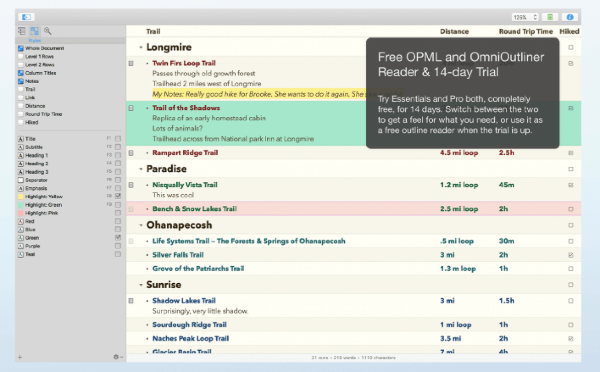Select the Separator style icon
600x372 pixels.
(21, 180)
